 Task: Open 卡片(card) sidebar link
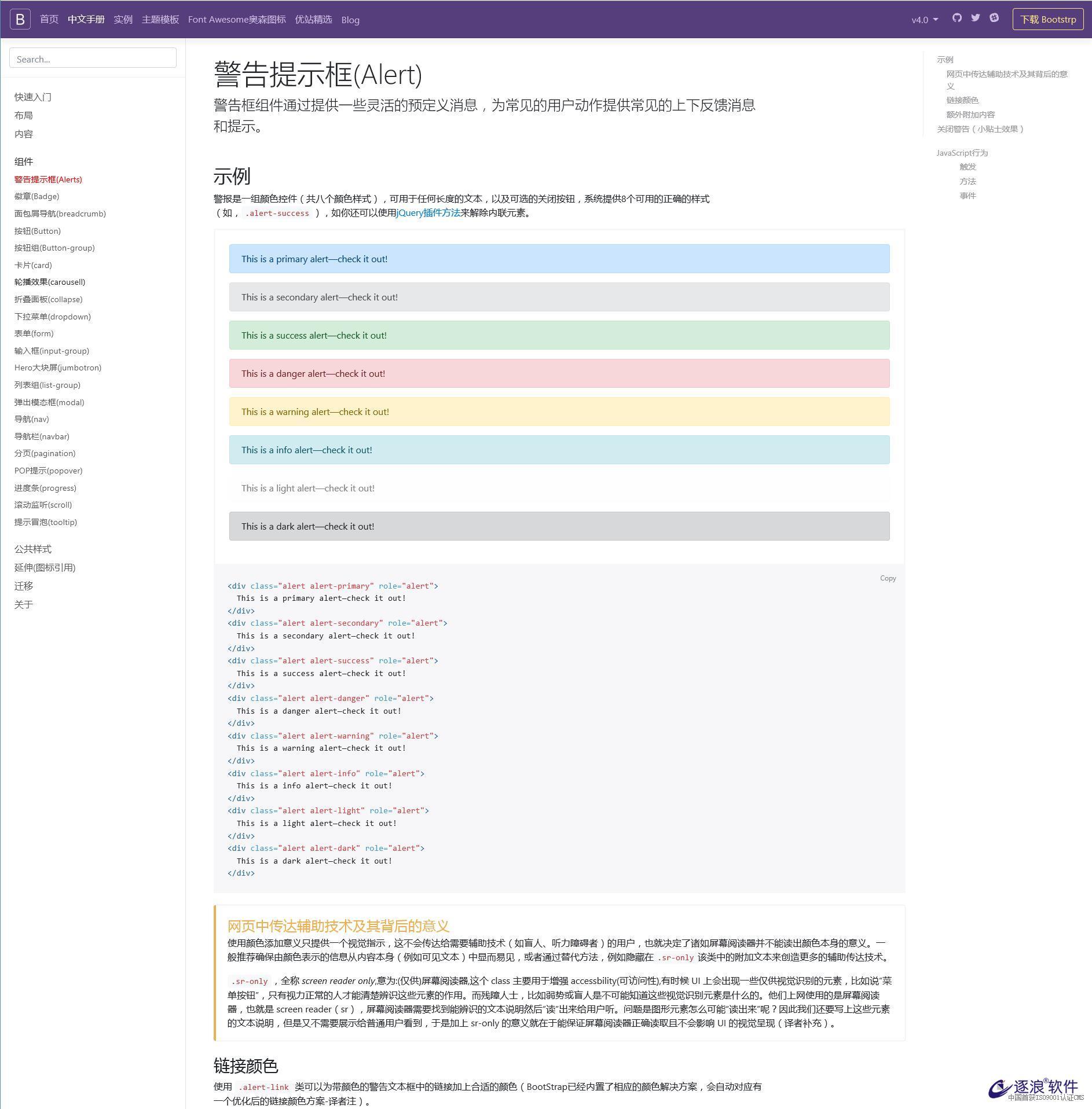33,265
